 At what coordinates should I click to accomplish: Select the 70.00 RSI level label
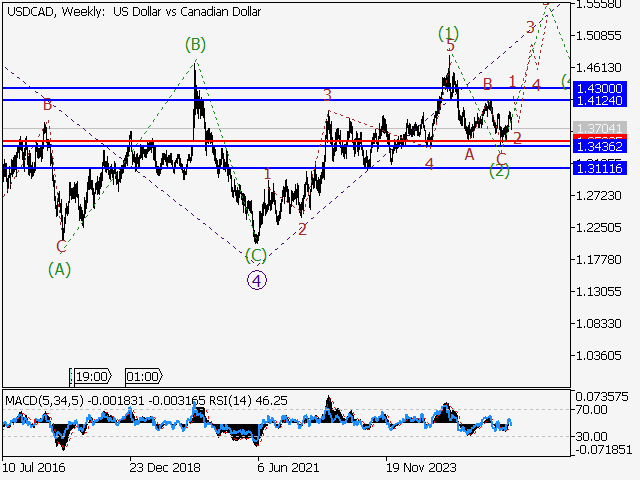[x=590, y=409]
